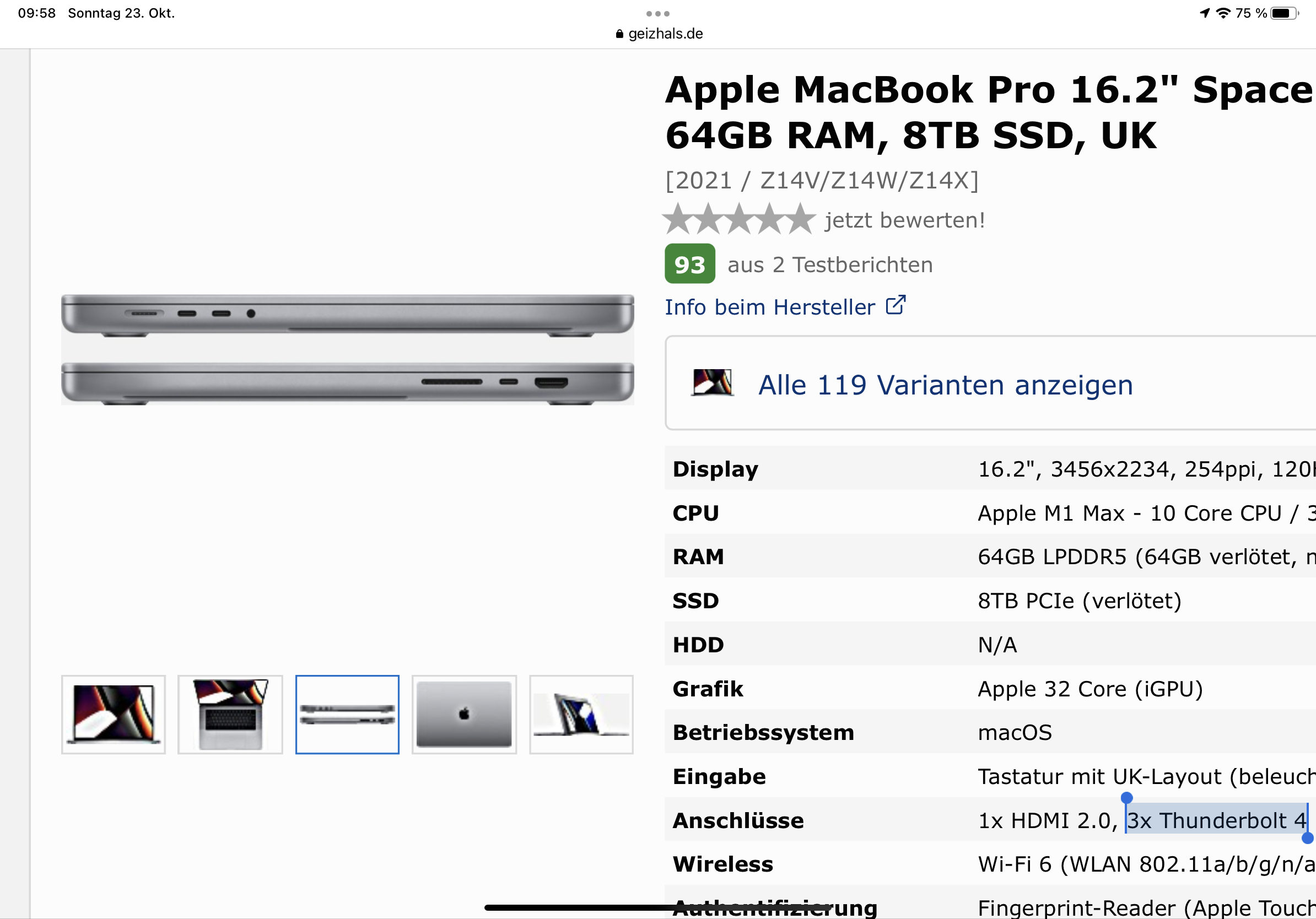The image size is (1316, 919).
Task: Tap the Wi-Fi status icon
Action: click(x=1223, y=13)
